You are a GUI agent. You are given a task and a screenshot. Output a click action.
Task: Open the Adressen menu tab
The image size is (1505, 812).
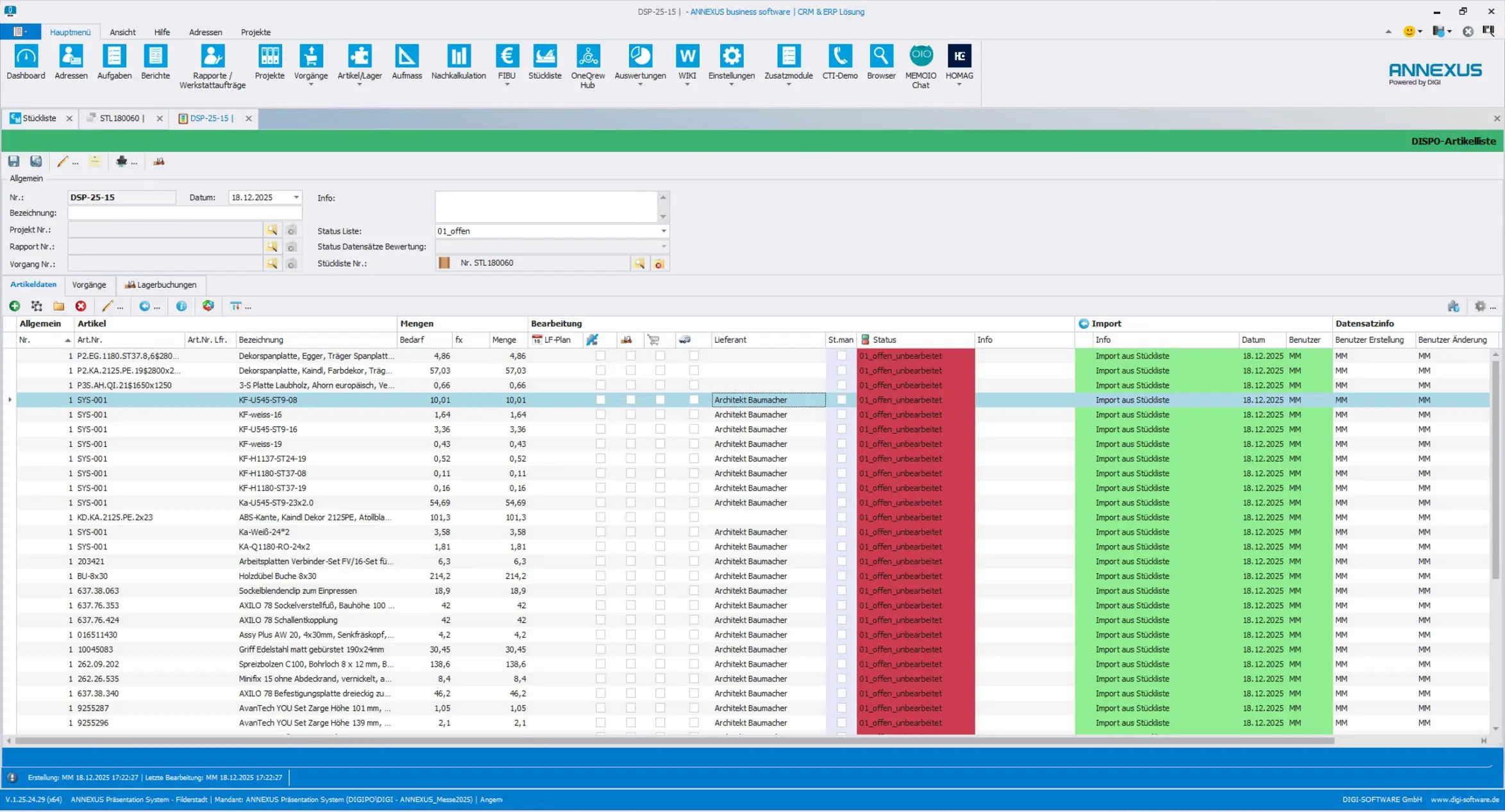click(x=205, y=32)
